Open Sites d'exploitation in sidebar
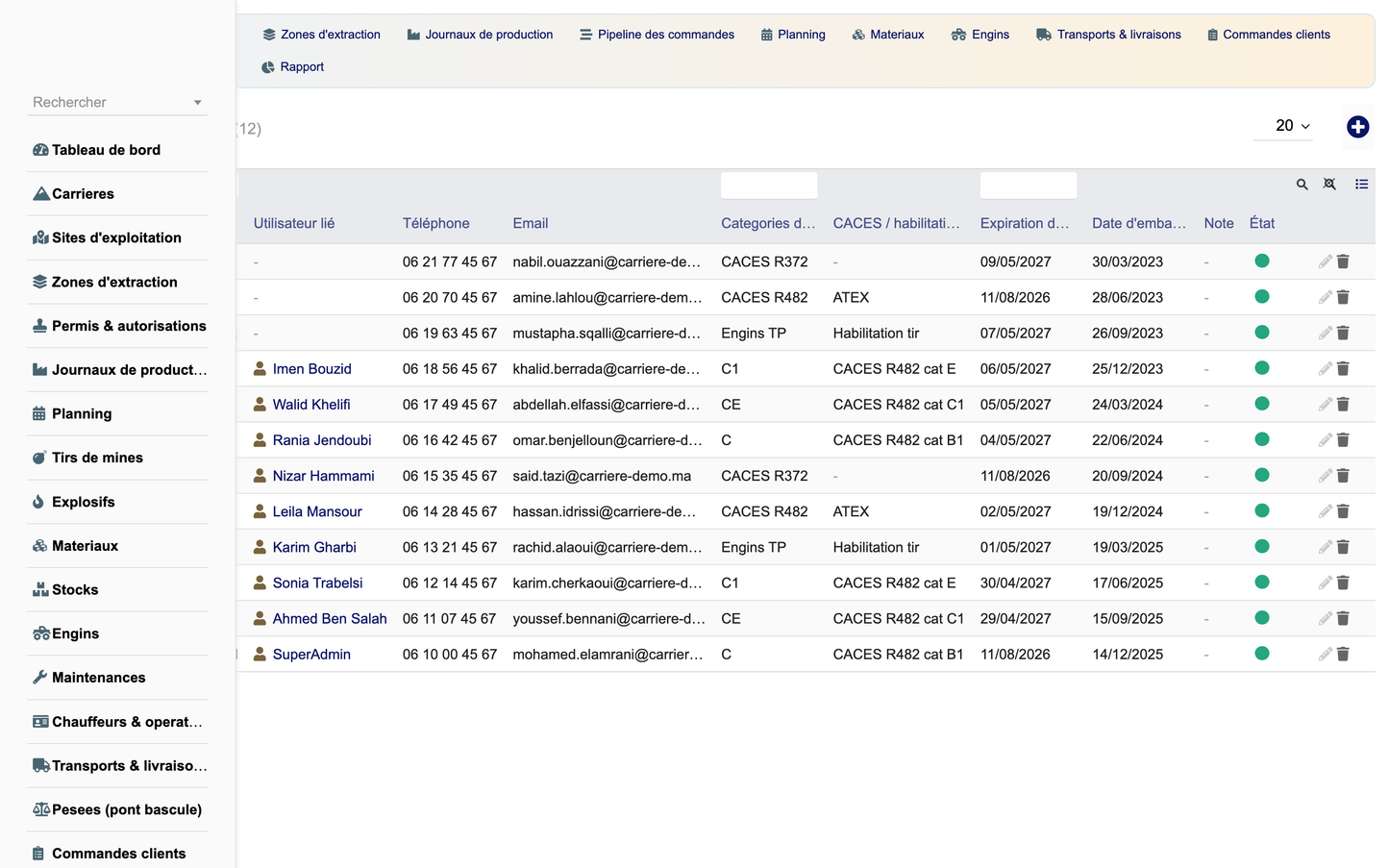This screenshot has height=868, width=1389. [117, 238]
